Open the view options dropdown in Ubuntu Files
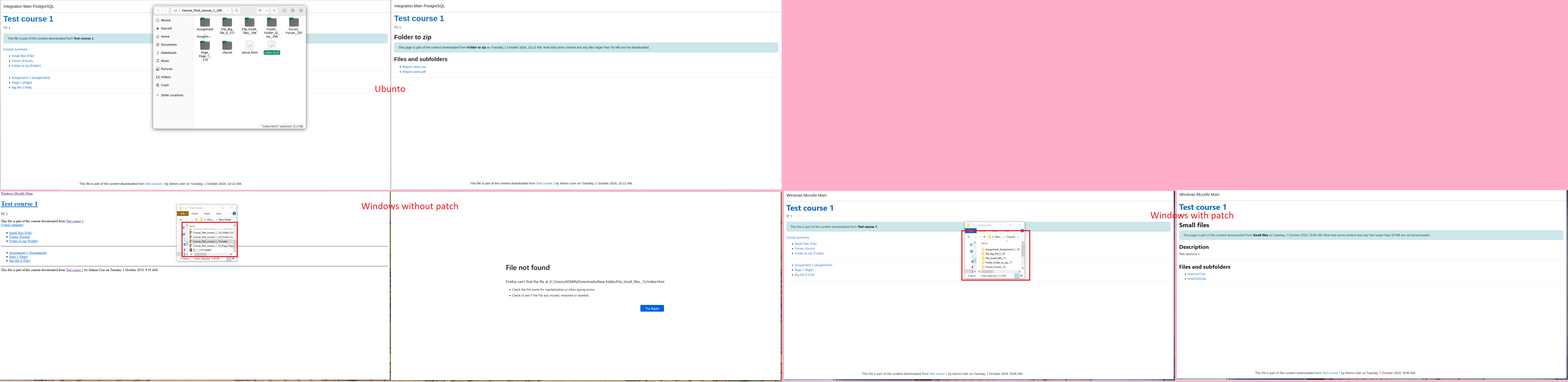This screenshot has height=382, width=1568. (267, 10)
